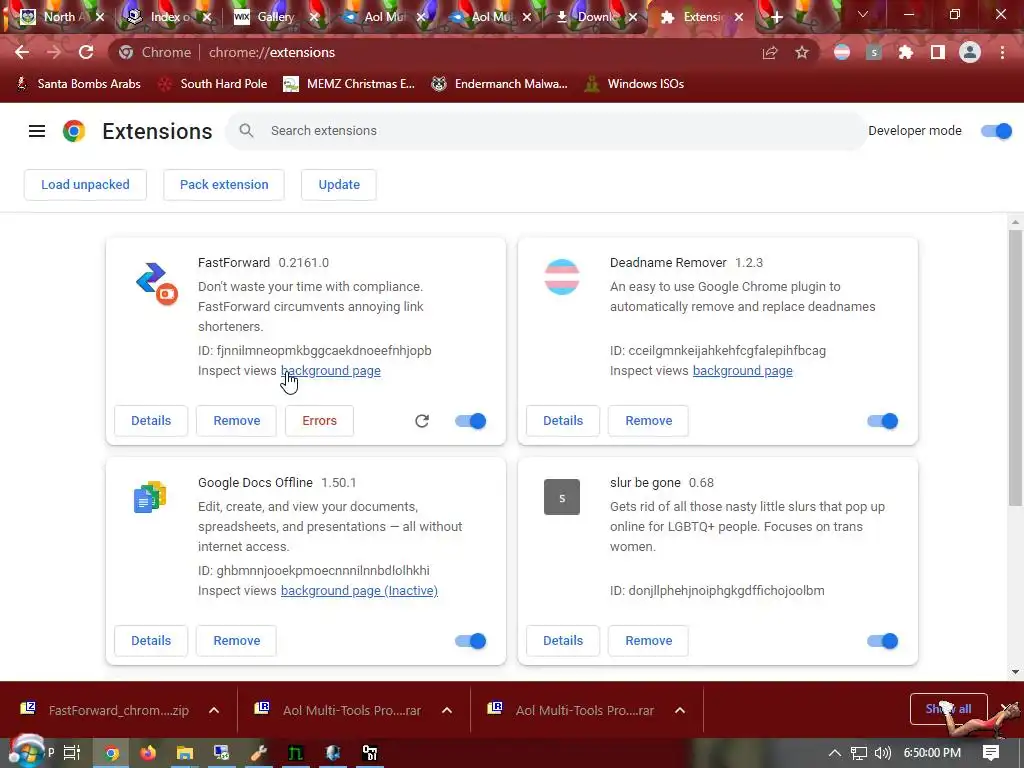Viewport: 1024px width, 768px height.
Task: Open Deadname Remover background page link
Action: click(x=743, y=371)
